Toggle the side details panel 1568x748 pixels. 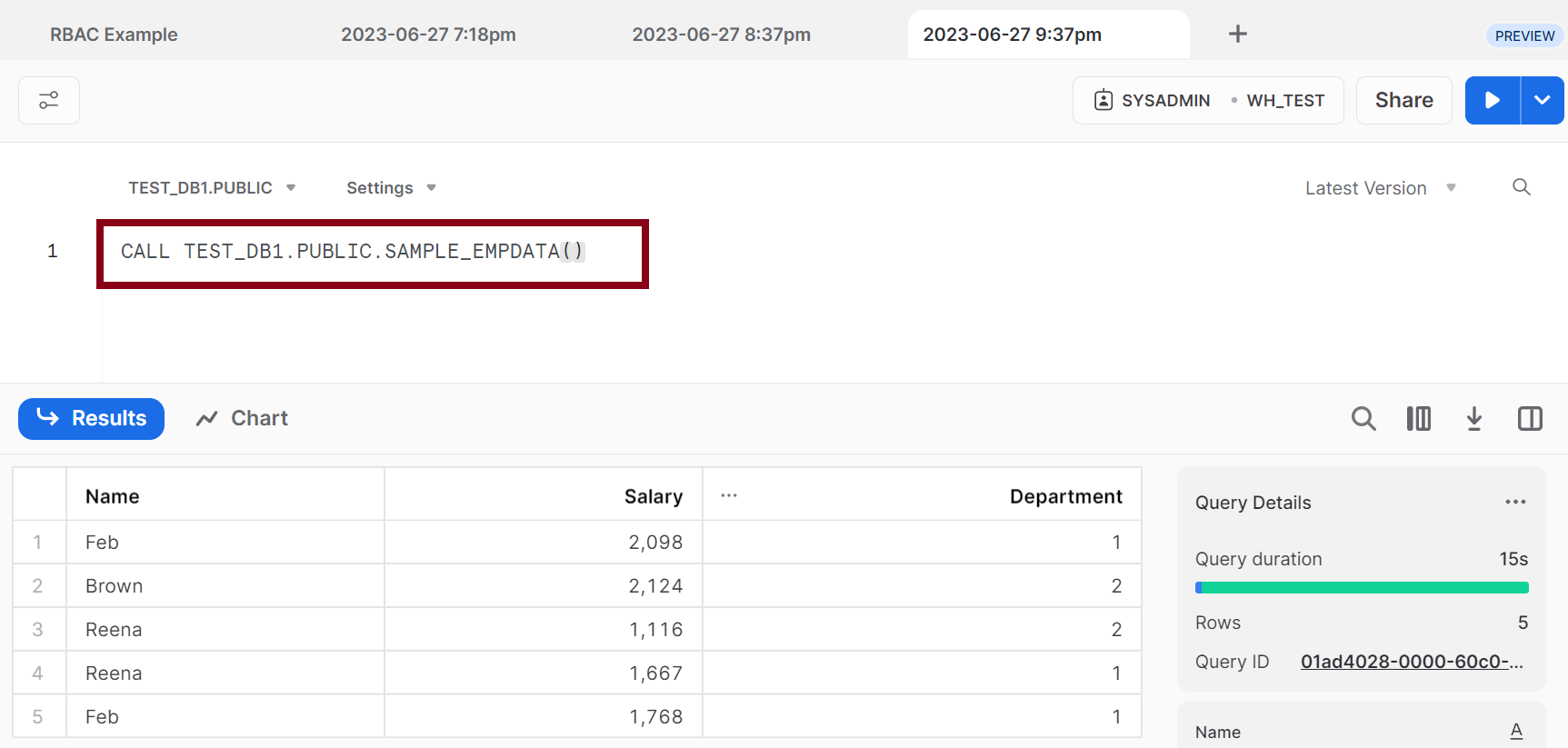coord(1530,418)
